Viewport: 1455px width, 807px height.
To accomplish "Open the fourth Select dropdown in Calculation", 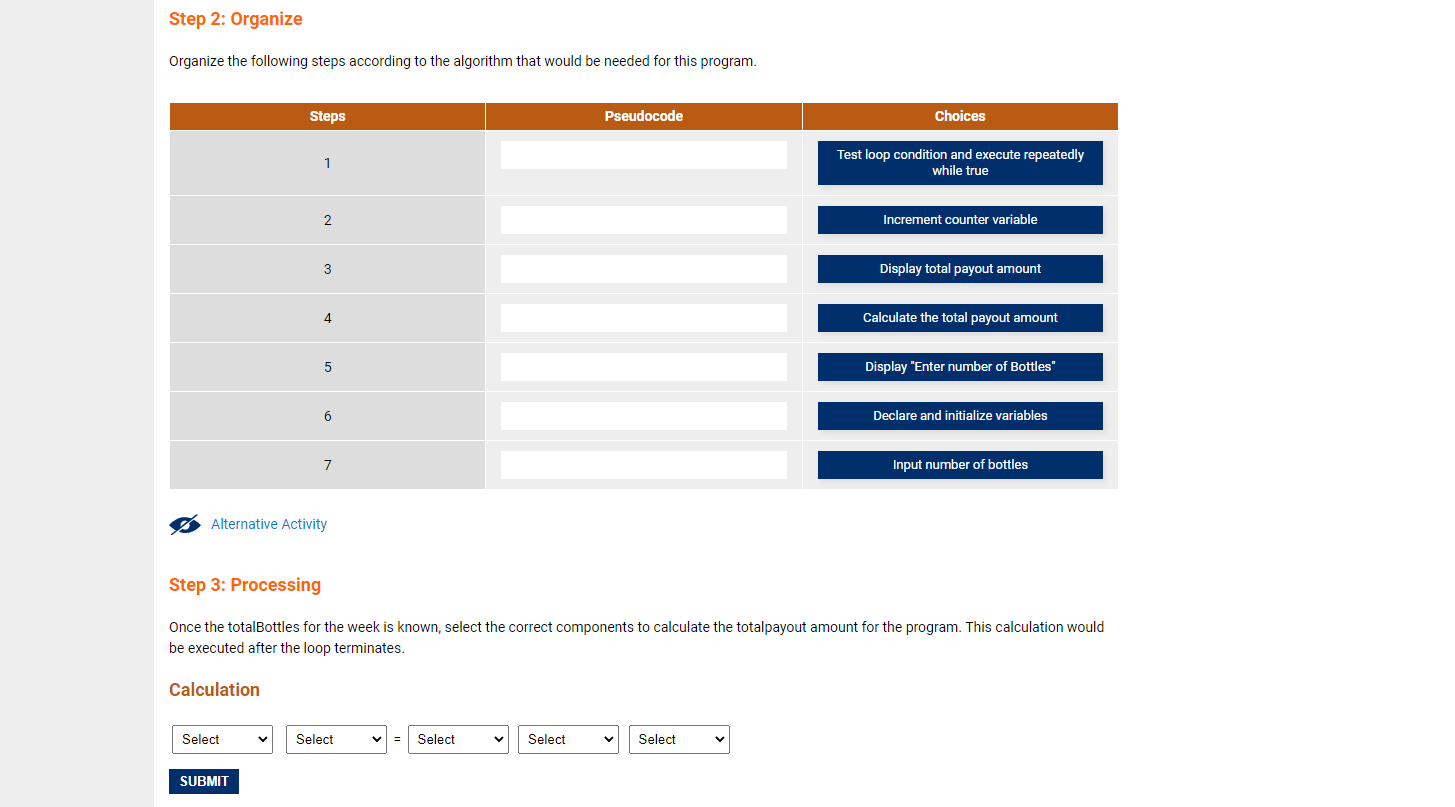I will coord(568,739).
